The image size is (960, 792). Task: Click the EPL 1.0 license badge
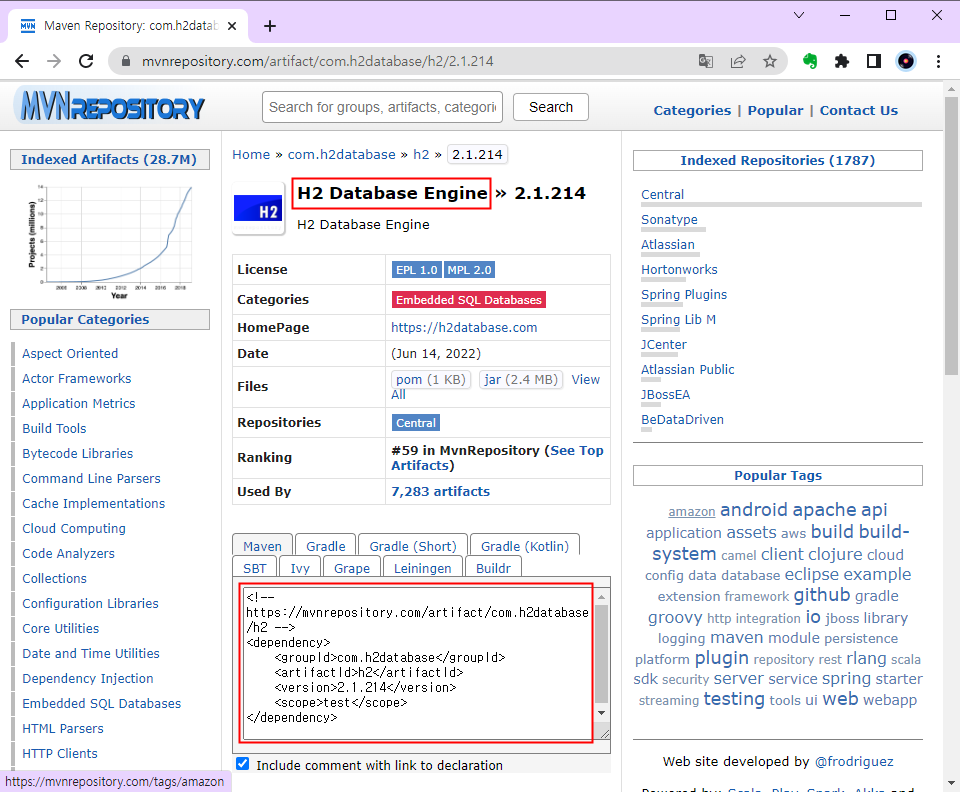pyautogui.click(x=416, y=270)
